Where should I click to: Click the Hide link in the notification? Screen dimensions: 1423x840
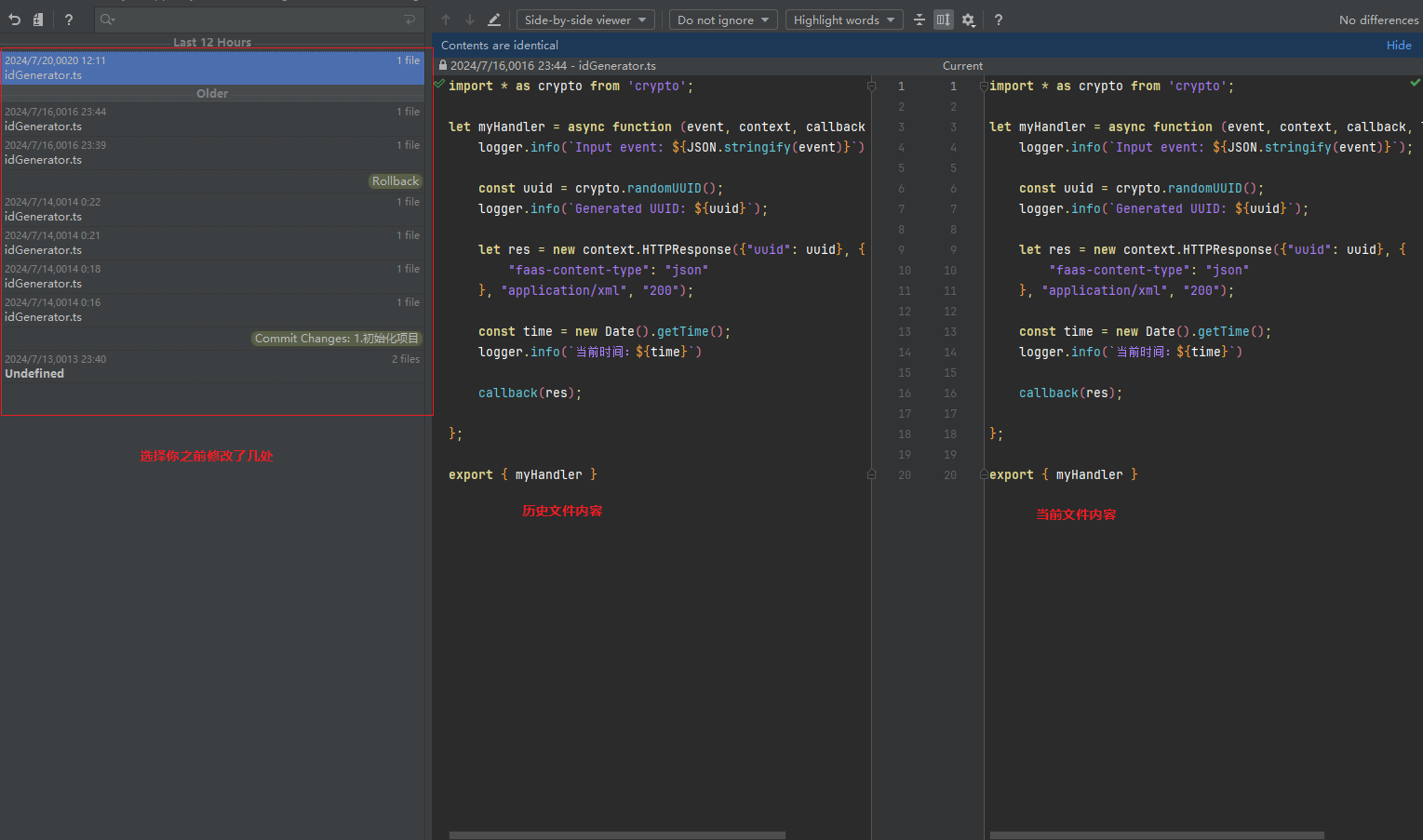click(1399, 45)
